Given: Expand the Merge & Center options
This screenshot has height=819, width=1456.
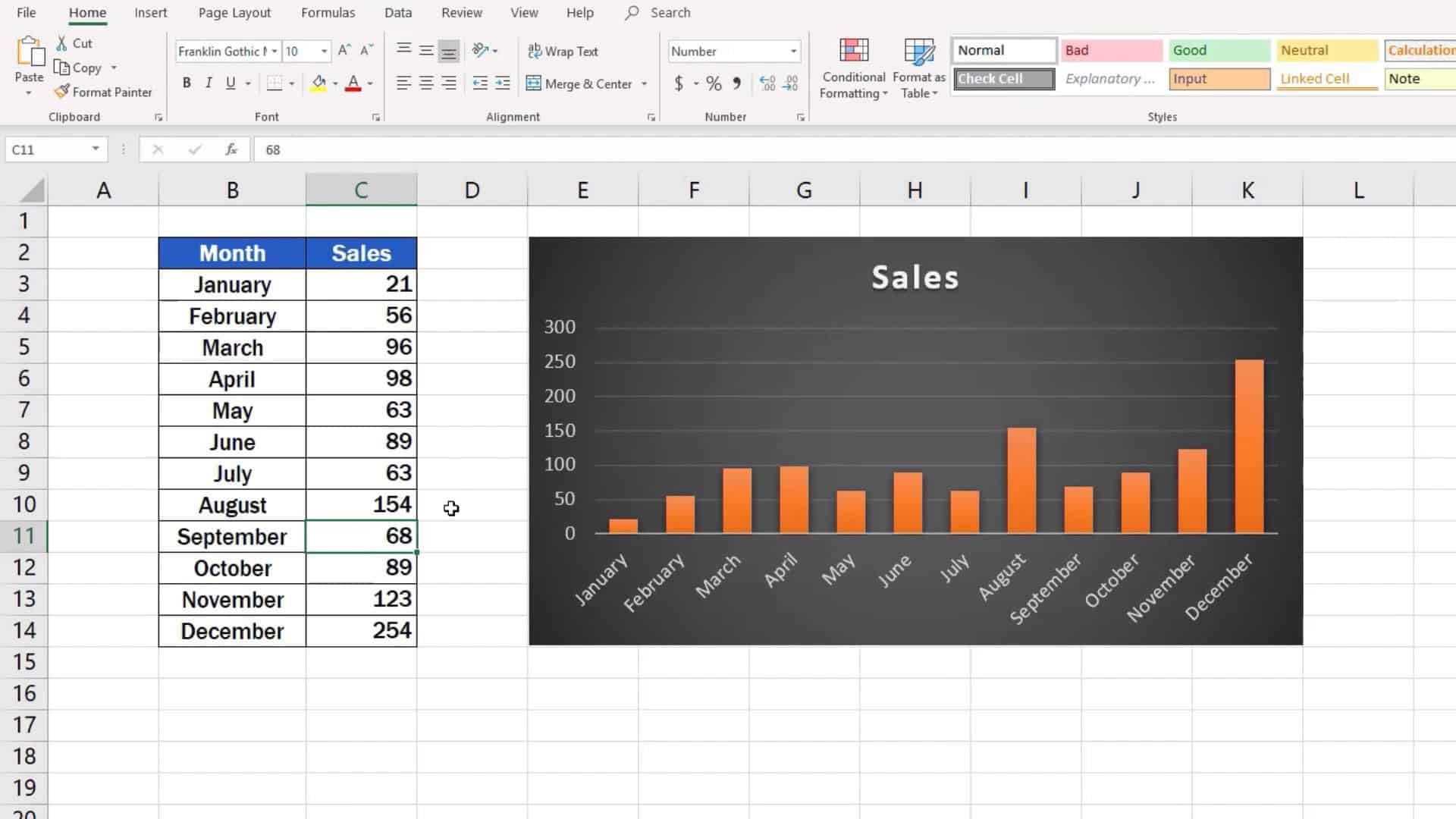Looking at the screenshot, I should pos(645,84).
